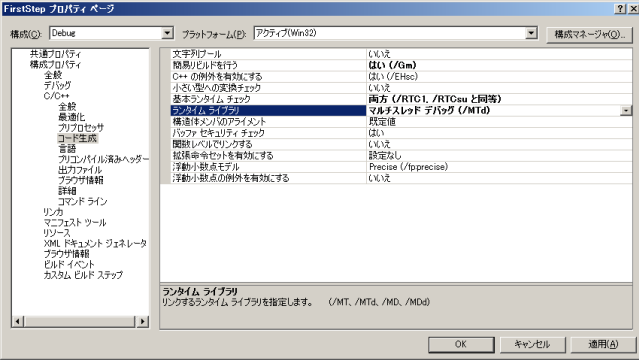Click the 基本ランタイム チェック property

pos(268,99)
